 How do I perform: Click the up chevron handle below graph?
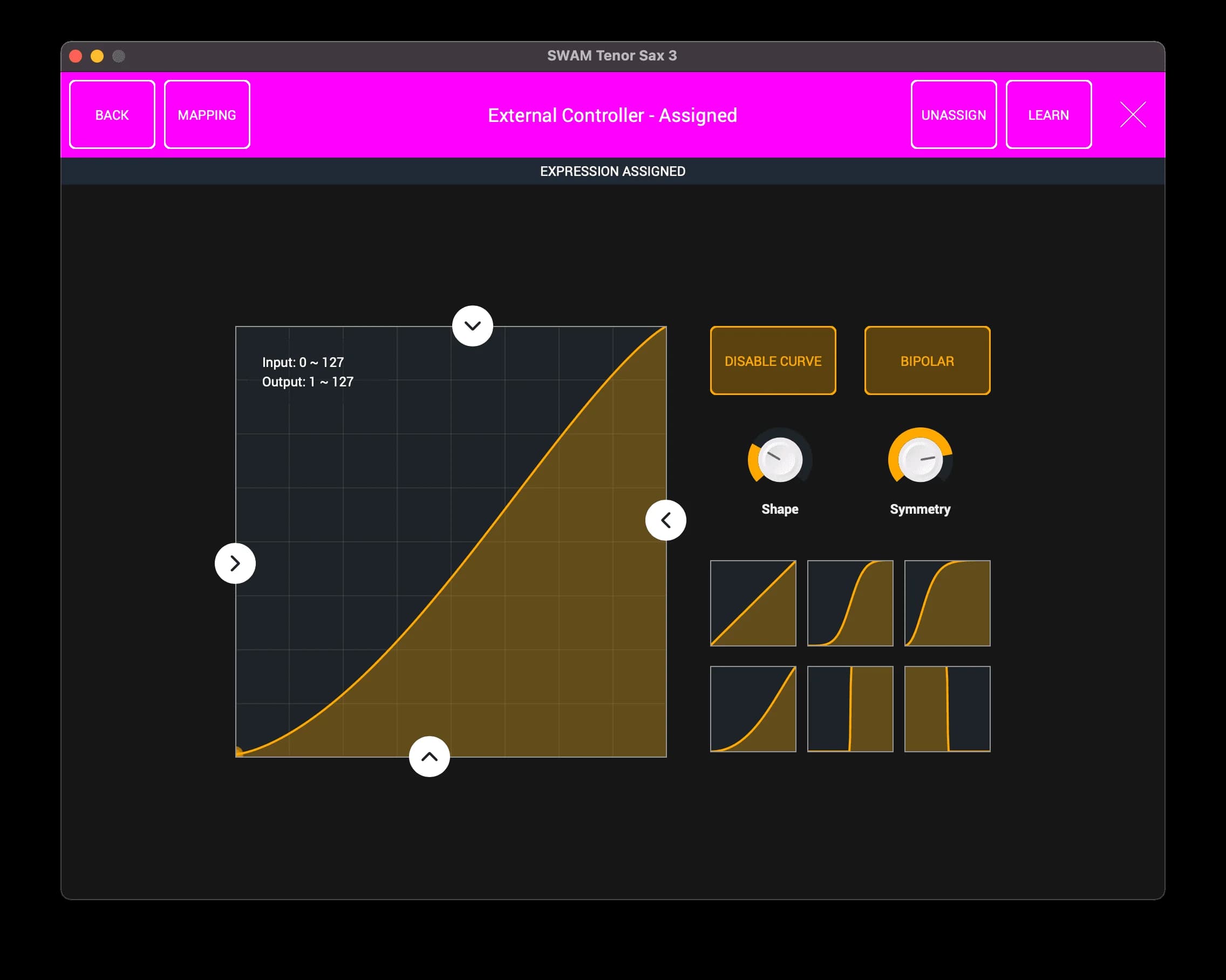(x=430, y=757)
